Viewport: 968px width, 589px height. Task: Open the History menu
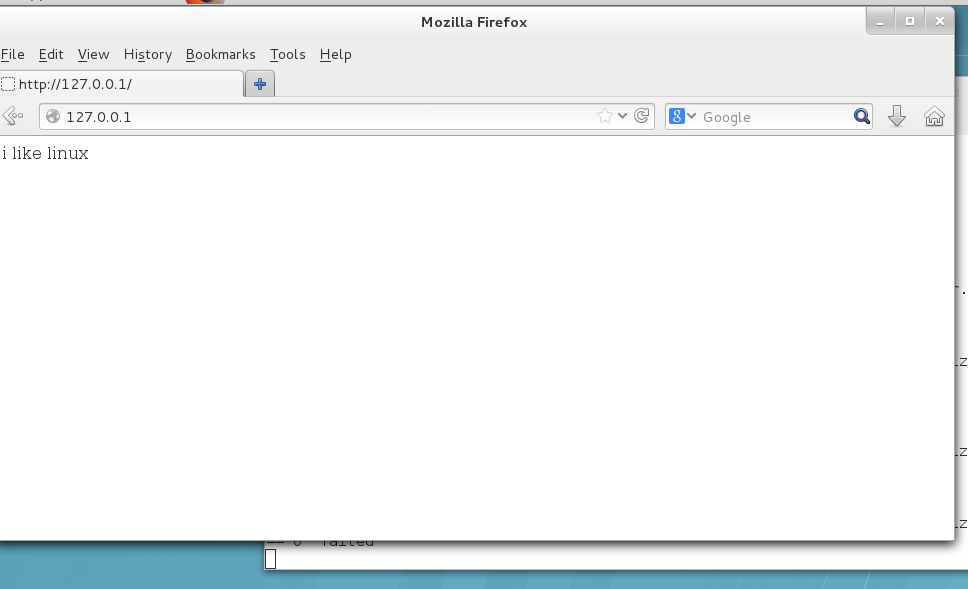click(x=148, y=55)
